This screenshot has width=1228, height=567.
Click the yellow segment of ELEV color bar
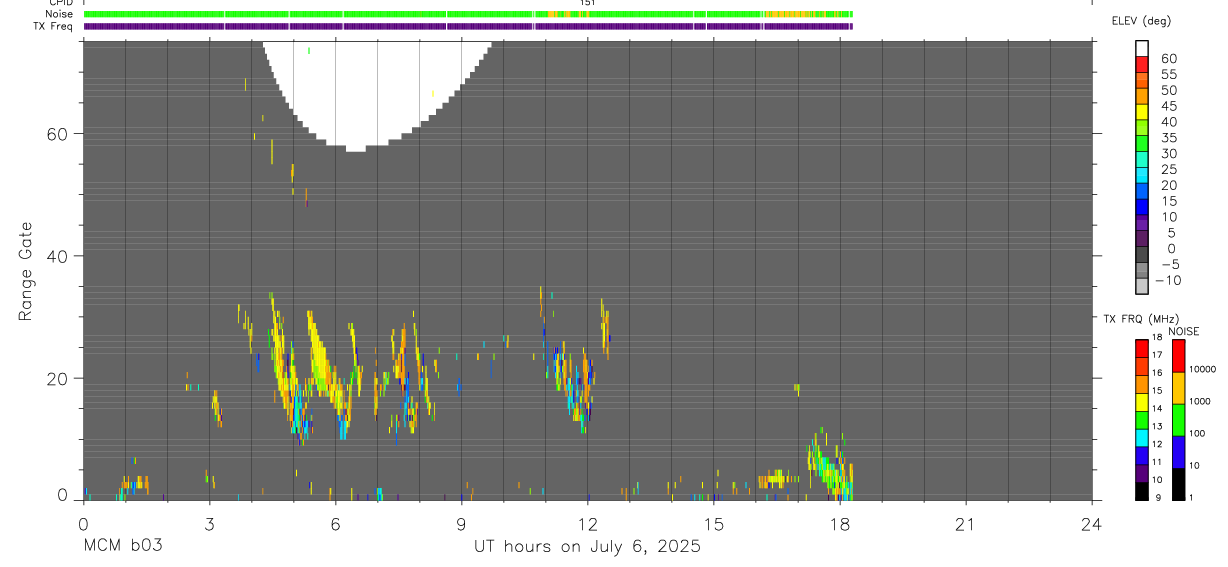pos(1142,112)
